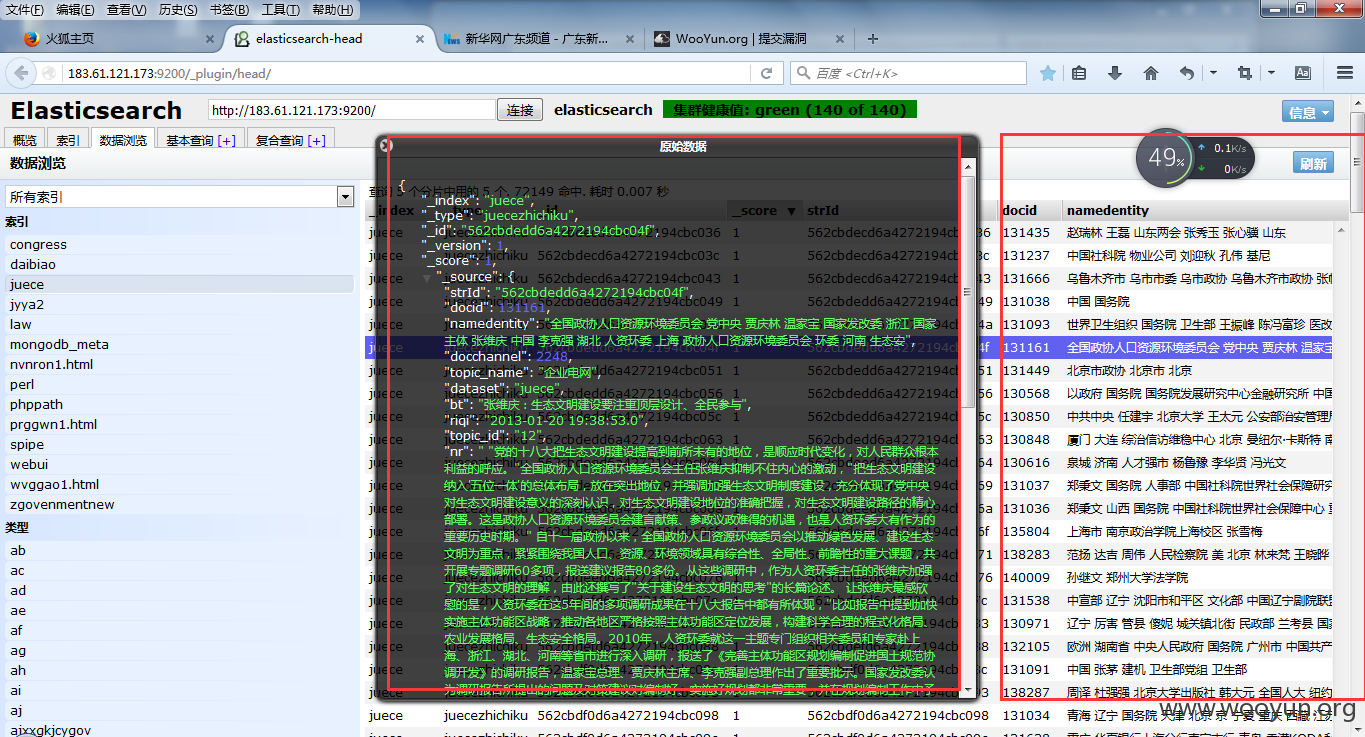Close the WooYun.org tab

841,39
